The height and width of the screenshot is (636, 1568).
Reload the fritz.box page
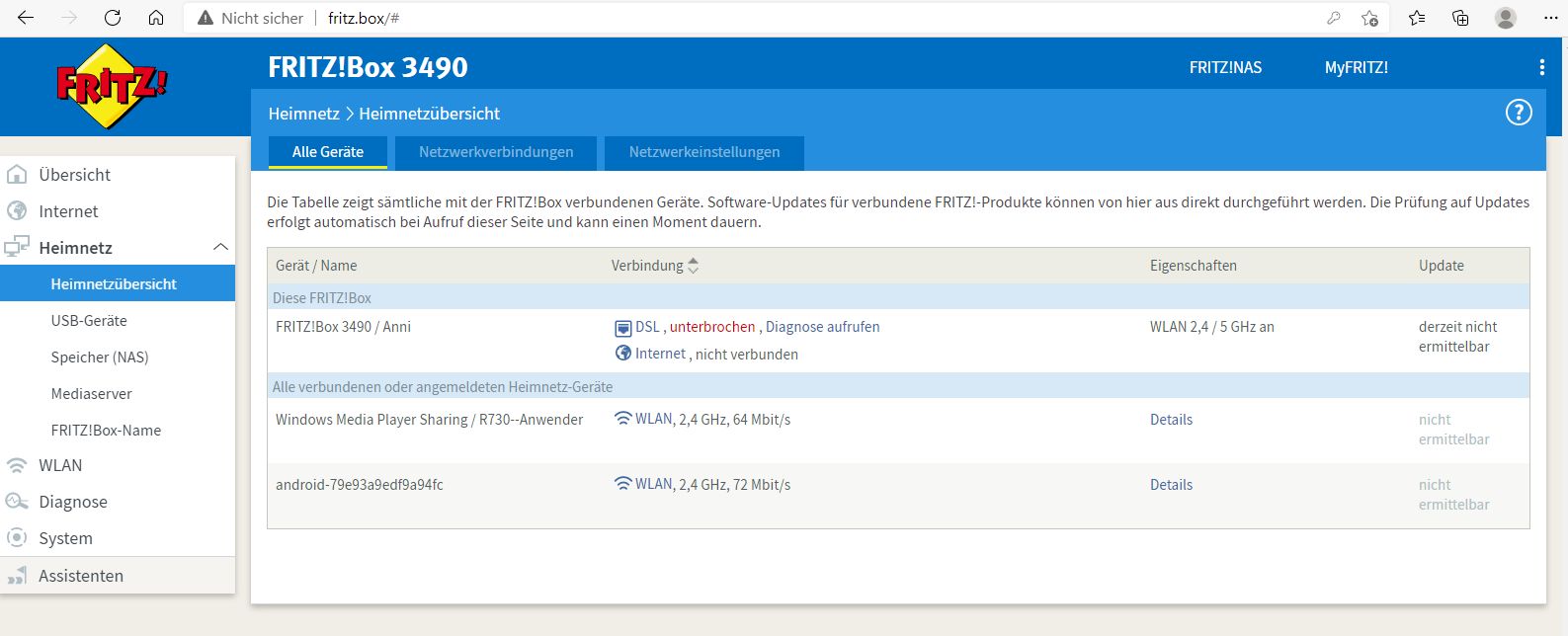[113, 18]
